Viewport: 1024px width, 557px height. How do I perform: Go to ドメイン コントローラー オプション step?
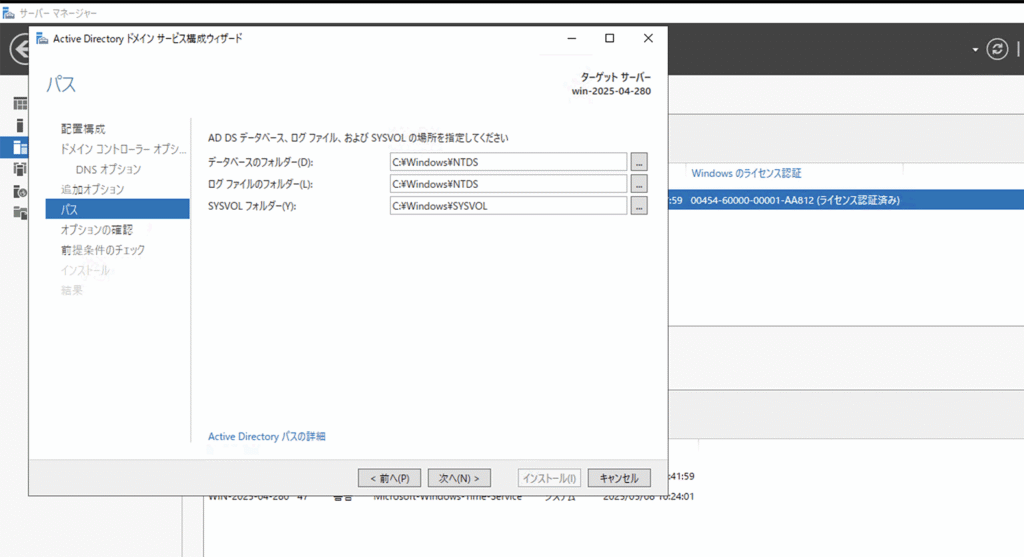[123, 149]
